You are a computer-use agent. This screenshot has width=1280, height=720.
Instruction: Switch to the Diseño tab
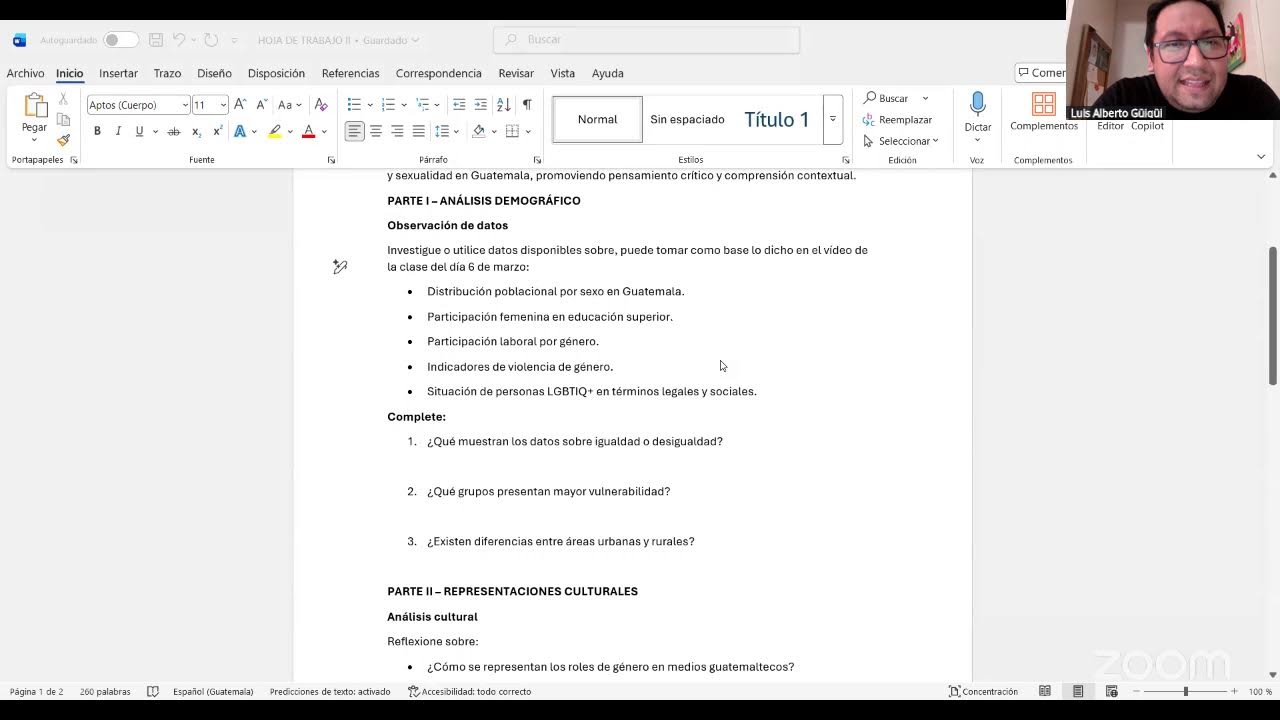214,73
